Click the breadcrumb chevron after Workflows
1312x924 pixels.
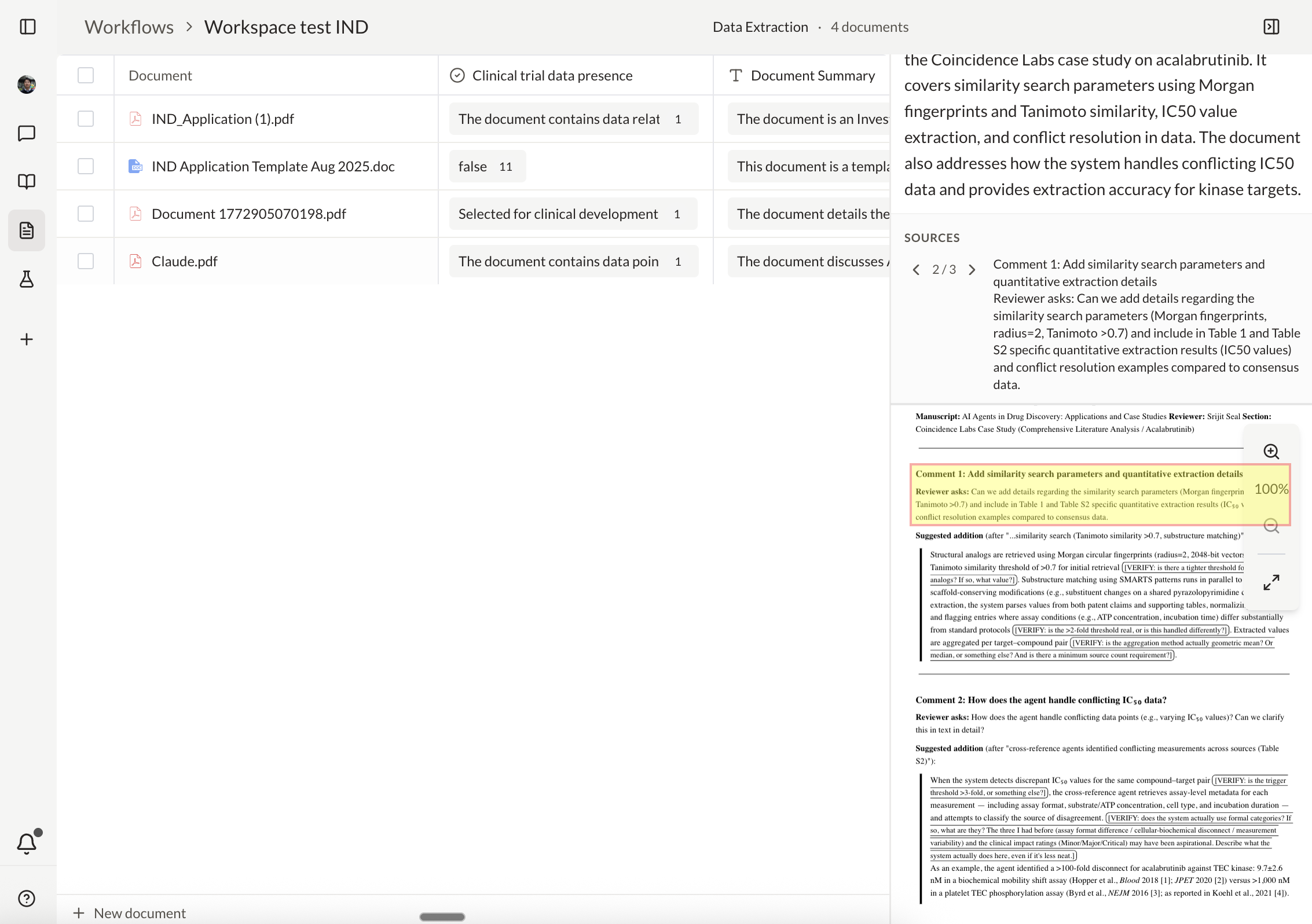189,27
